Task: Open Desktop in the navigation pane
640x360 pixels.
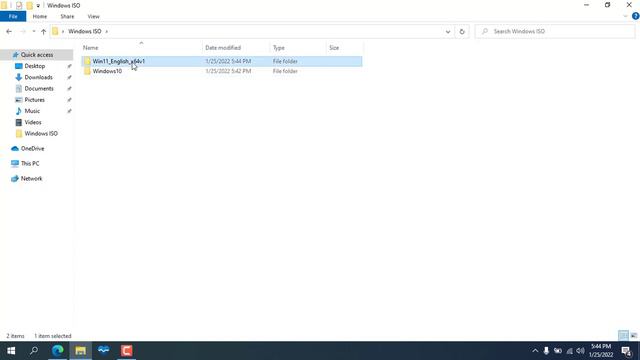Action: click(x=35, y=66)
